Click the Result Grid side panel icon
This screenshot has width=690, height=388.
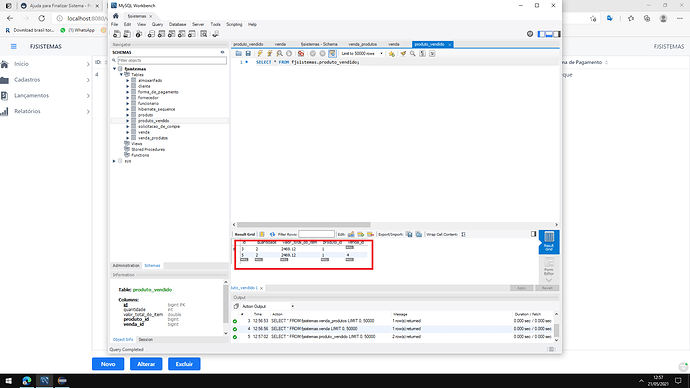pyautogui.click(x=549, y=242)
